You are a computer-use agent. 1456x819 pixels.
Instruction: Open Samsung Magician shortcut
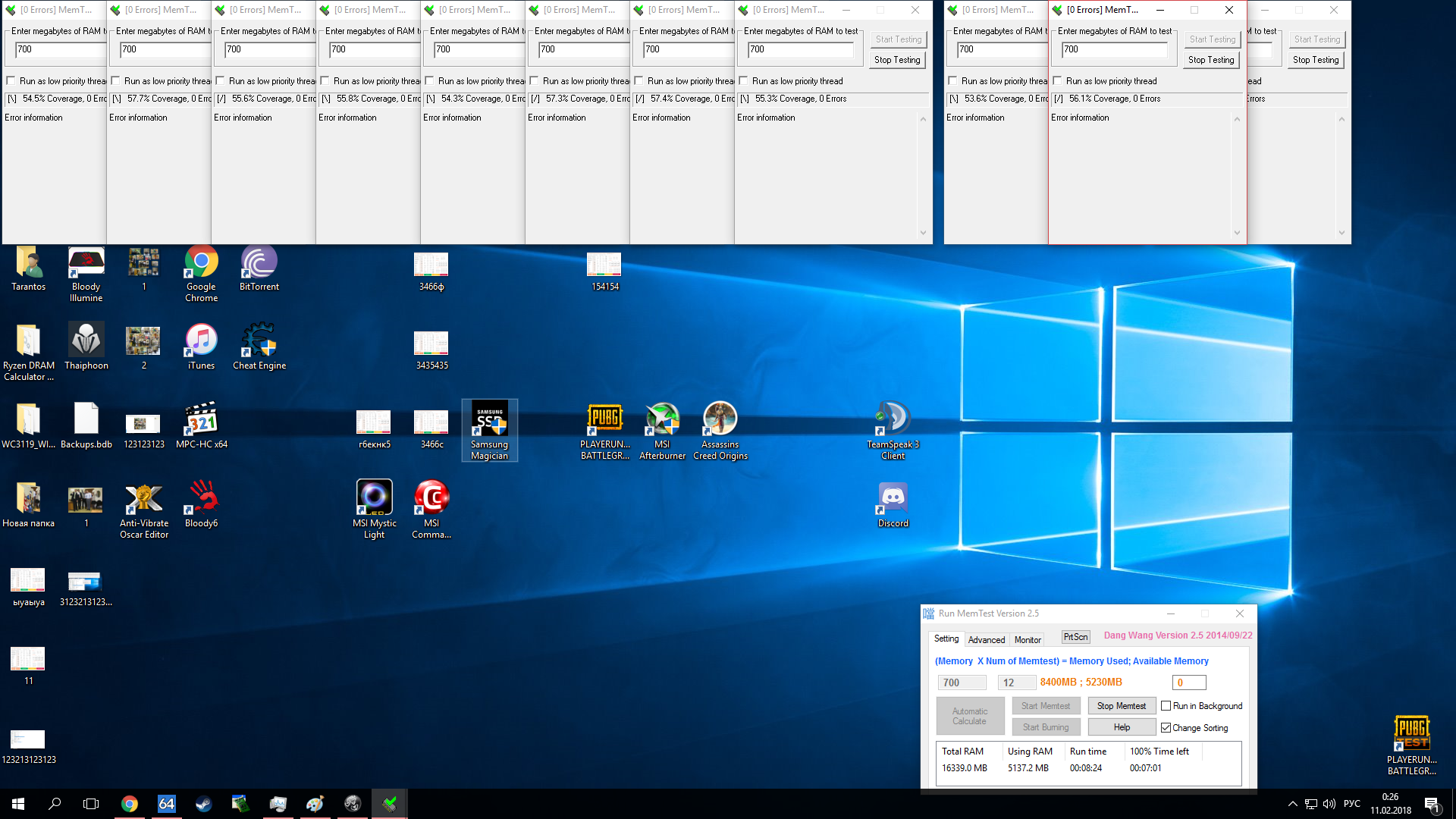point(489,419)
